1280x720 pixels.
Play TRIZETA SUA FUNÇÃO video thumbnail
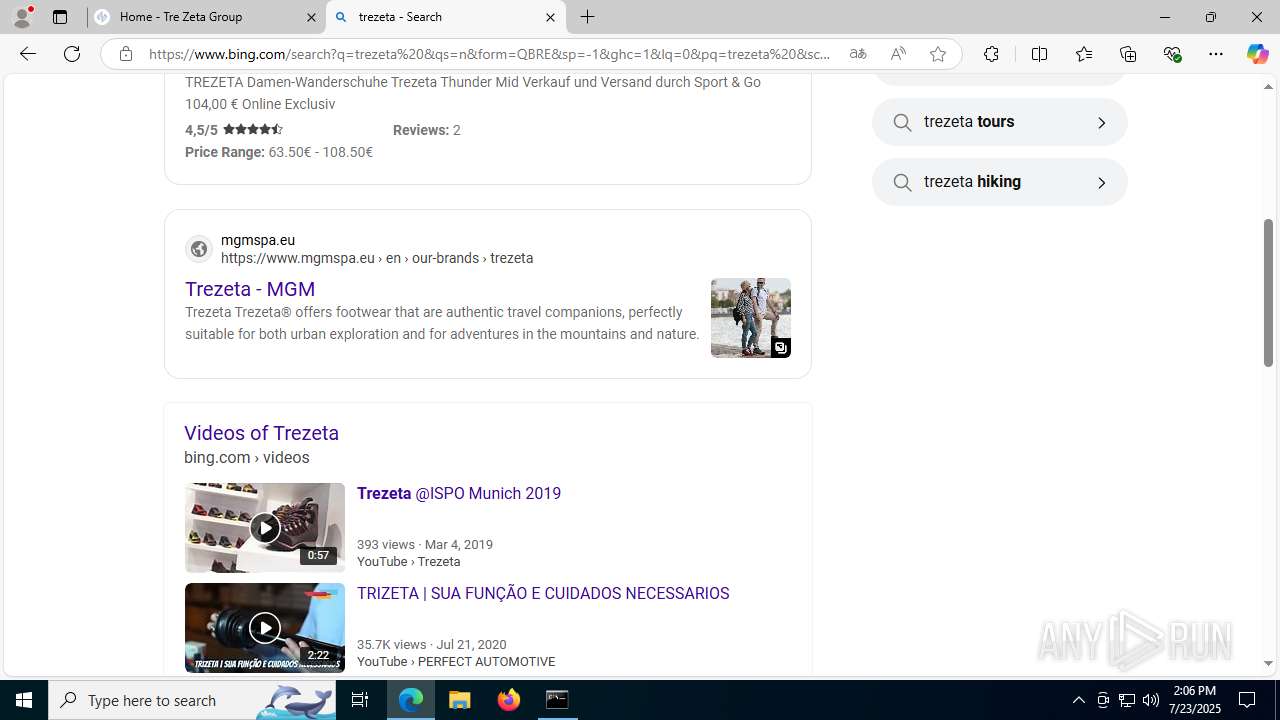click(265, 628)
